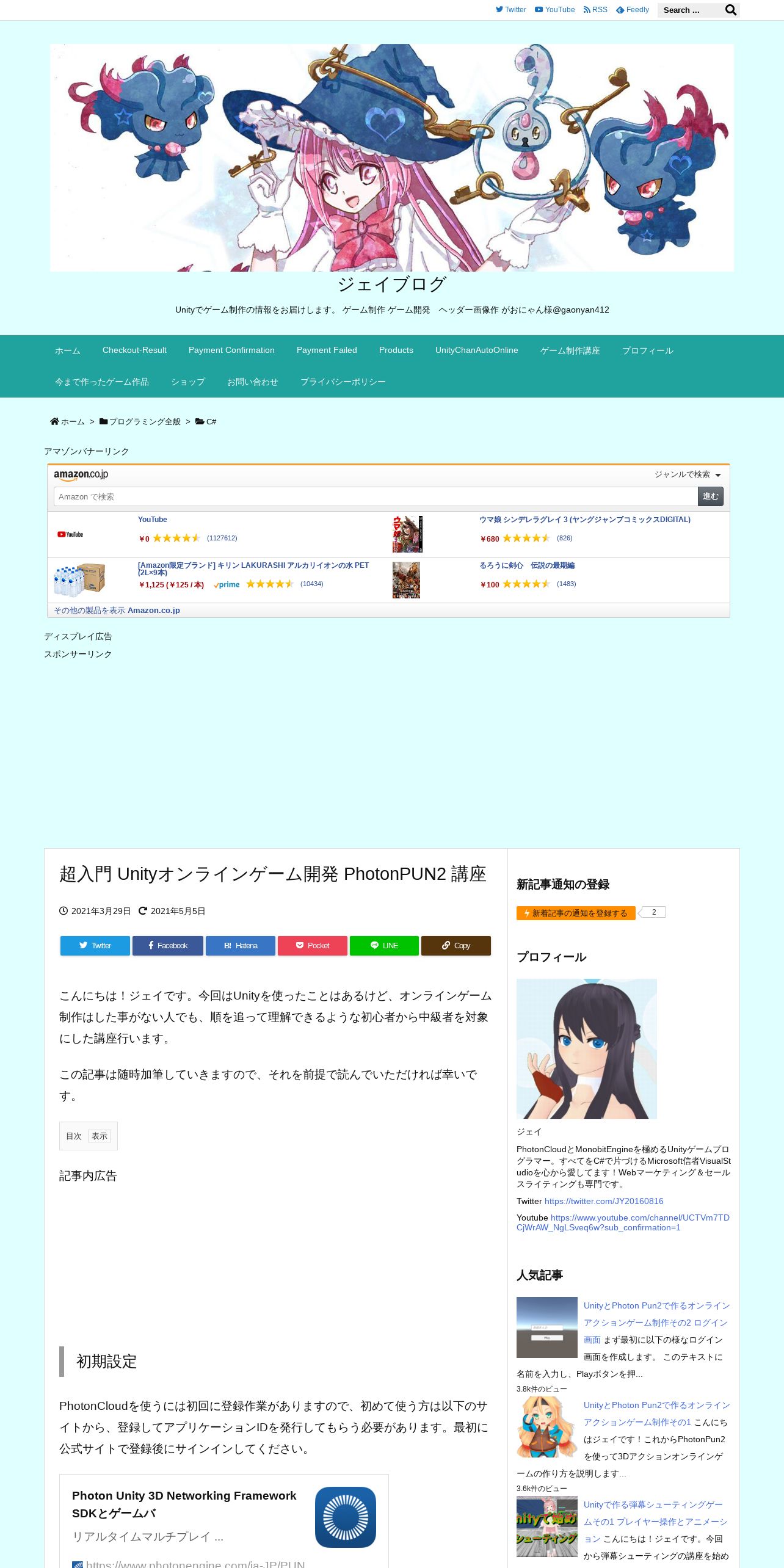Open the RSS feed link

(595, 10)
